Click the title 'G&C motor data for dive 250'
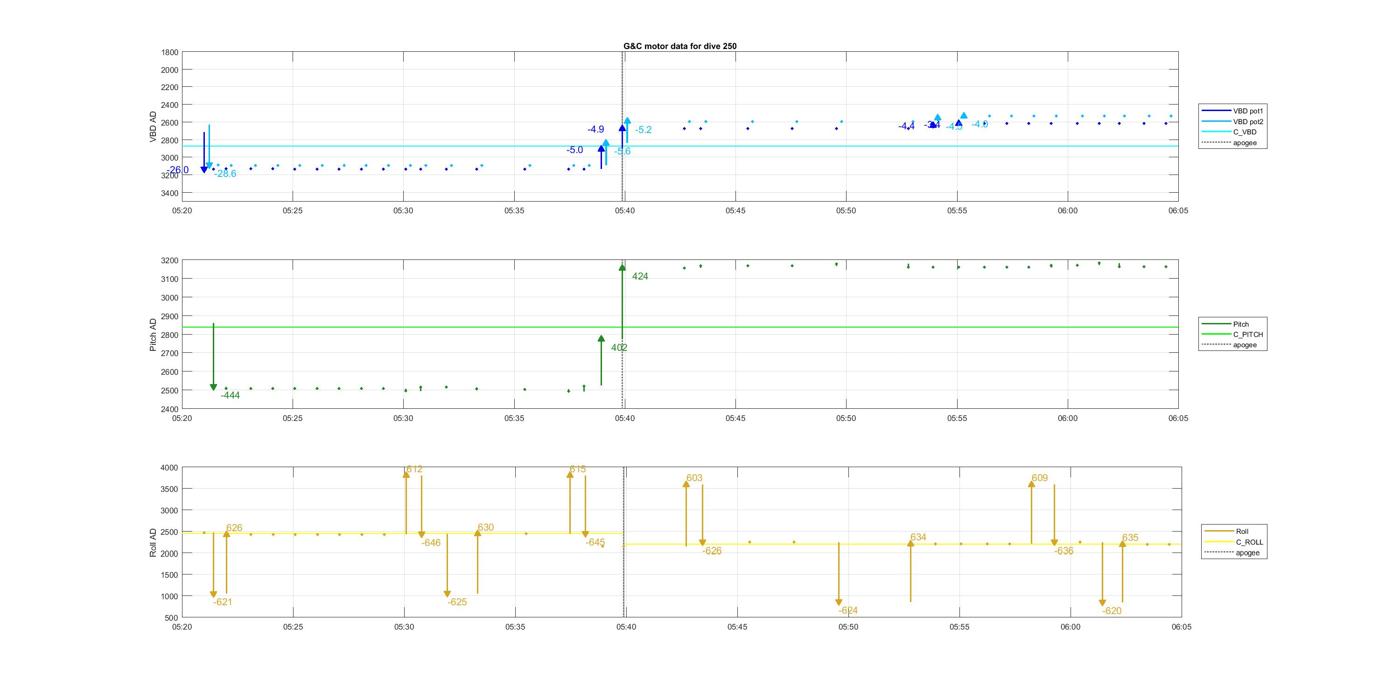Screen dimensions: 1400x693 click(680, 46)
